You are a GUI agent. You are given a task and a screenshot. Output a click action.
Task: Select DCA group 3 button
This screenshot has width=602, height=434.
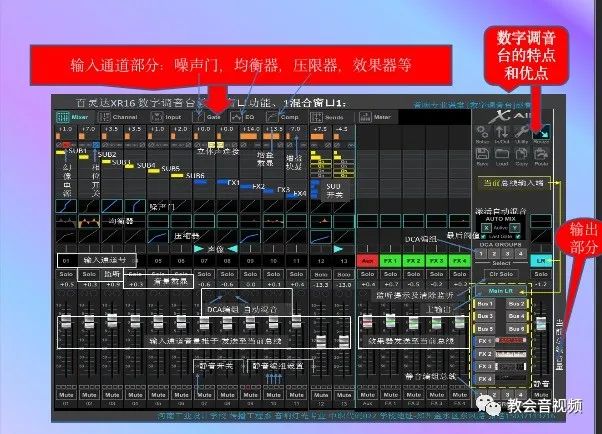(507, 253)
